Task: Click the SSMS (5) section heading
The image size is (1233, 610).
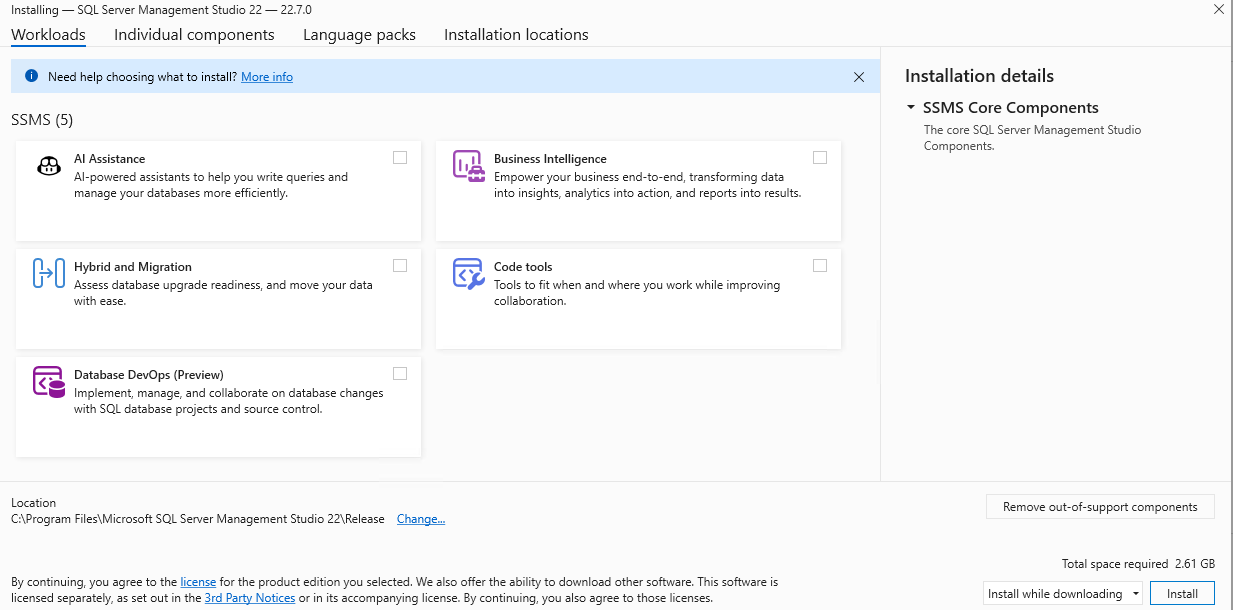Action: 42,120
